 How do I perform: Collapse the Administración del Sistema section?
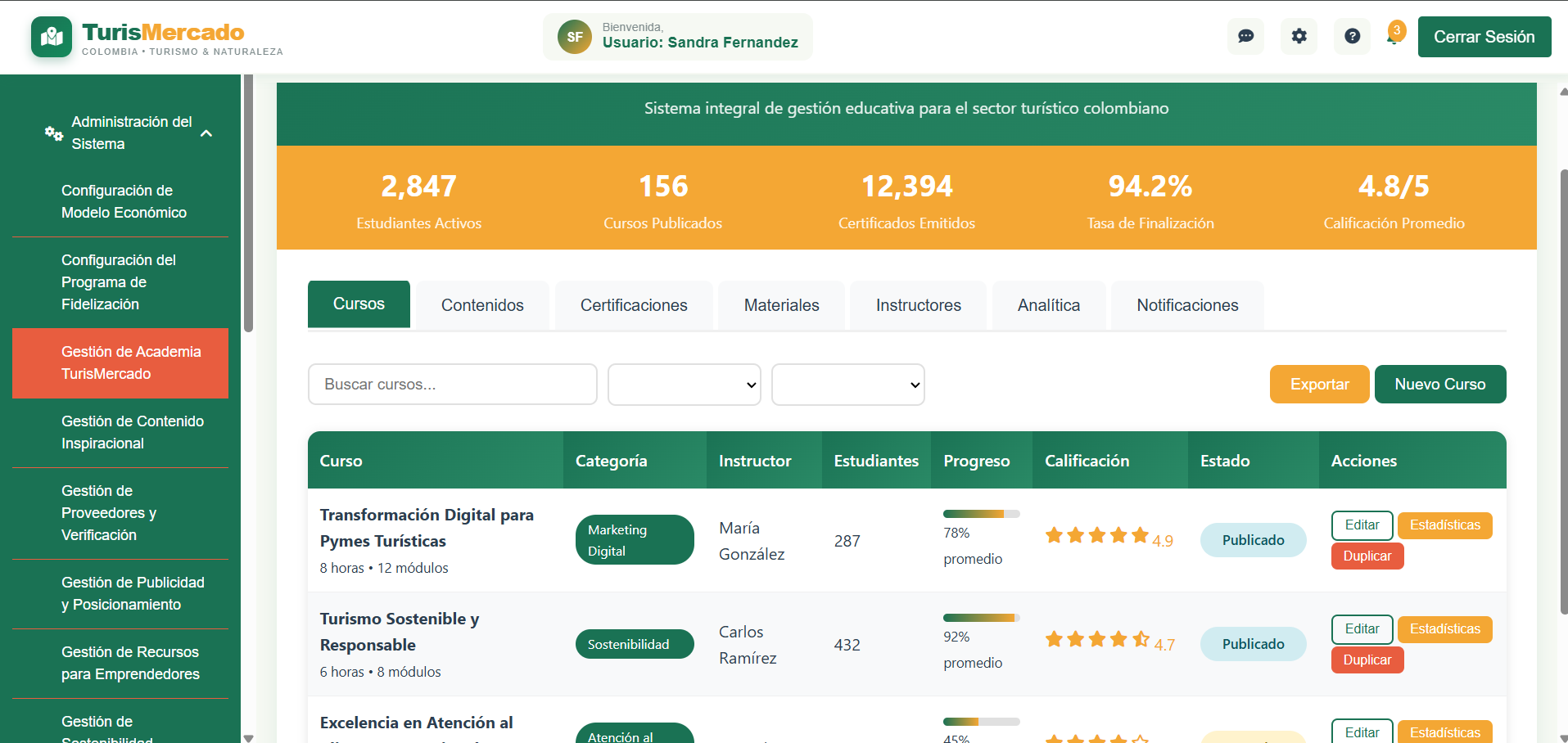(x=206, y=132)
